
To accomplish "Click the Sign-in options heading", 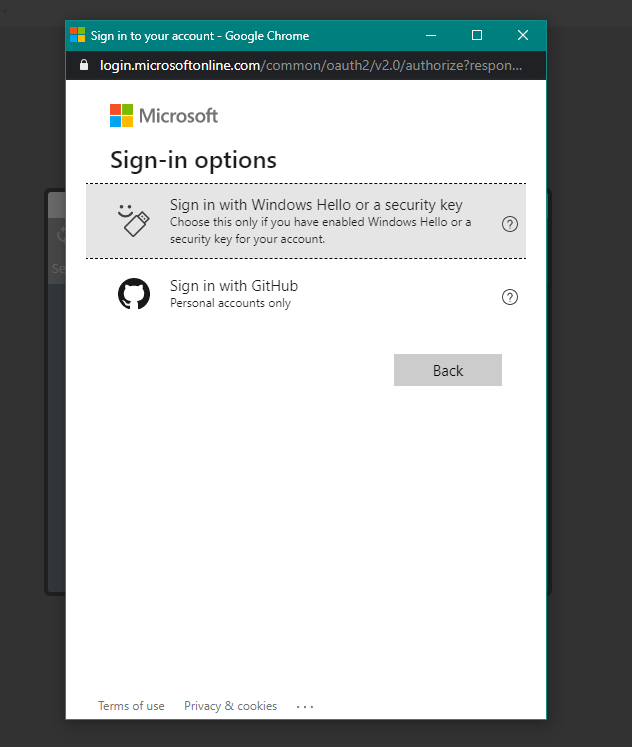I will click(193, 160).
